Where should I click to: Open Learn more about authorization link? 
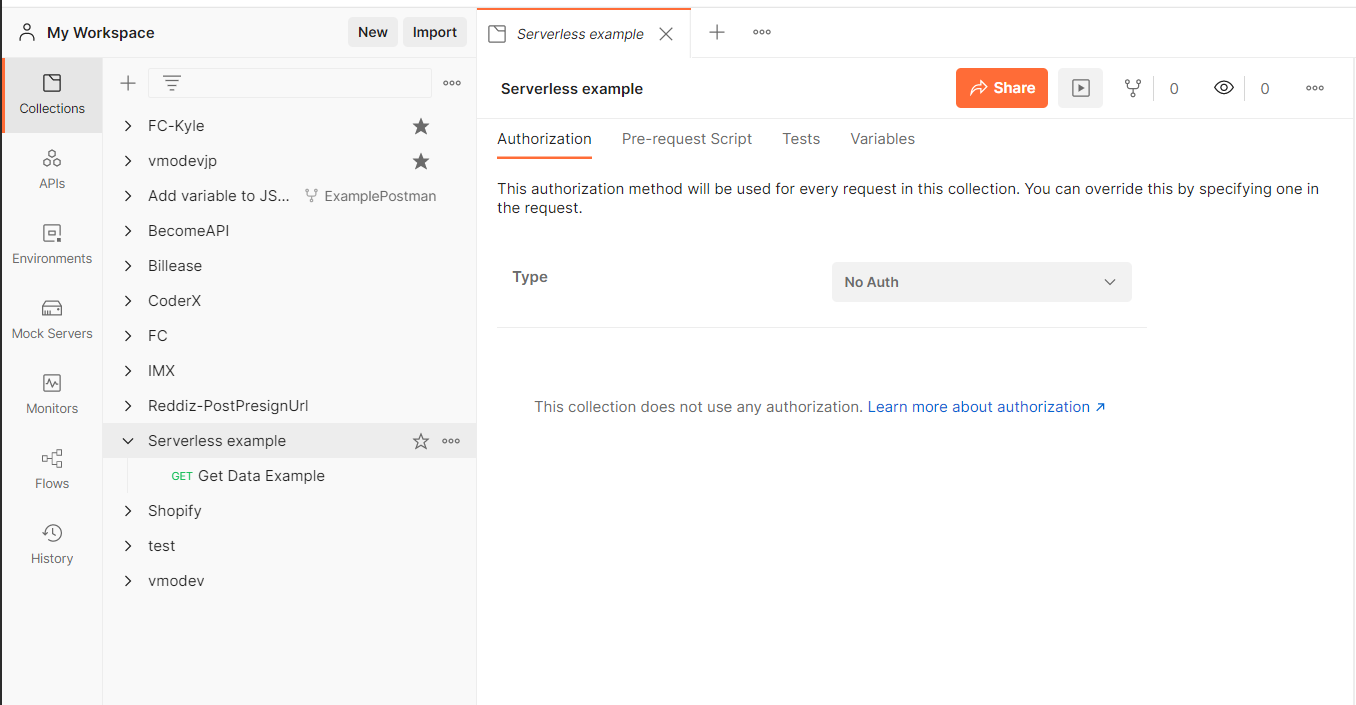[x=986, y=407]
